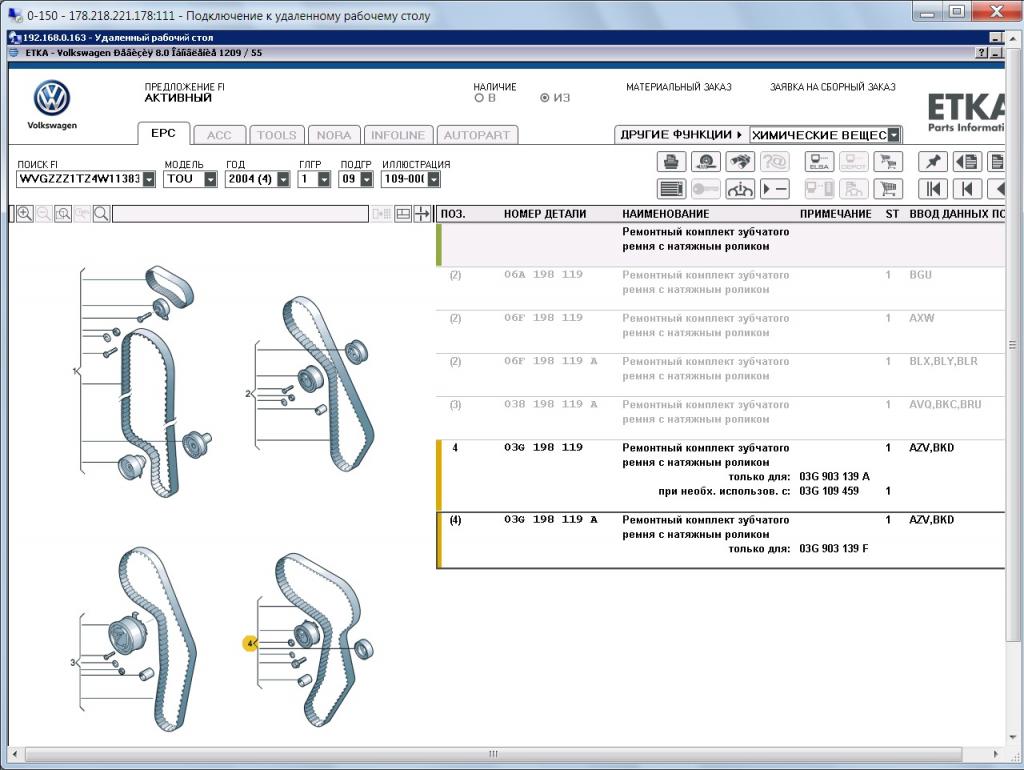Select the НАЛИЧИЕ 'ИЗ' radio button

(x=544, y=98)
